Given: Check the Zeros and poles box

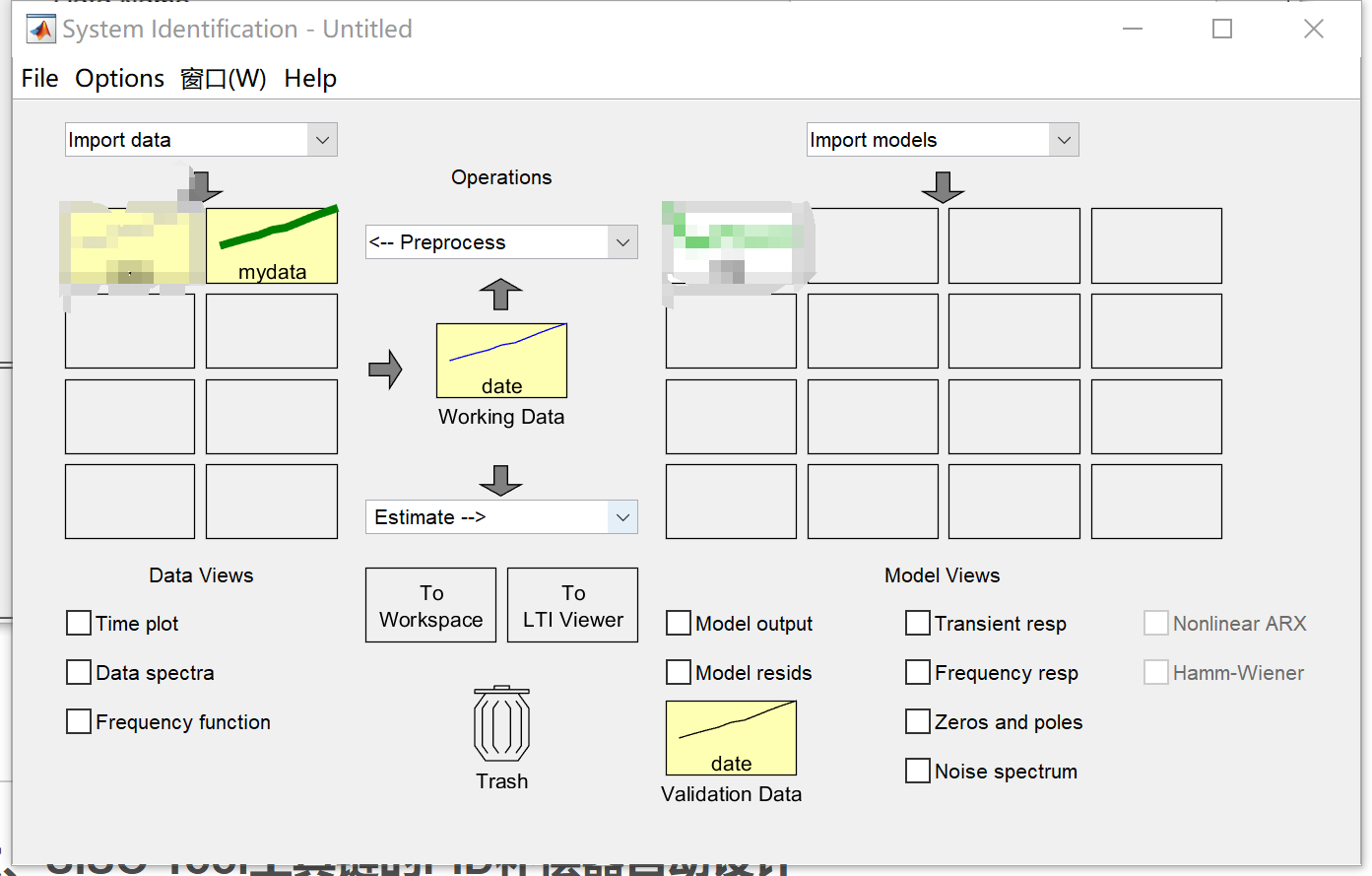Looking at the screenshot, I should click(x=918, y=721).
